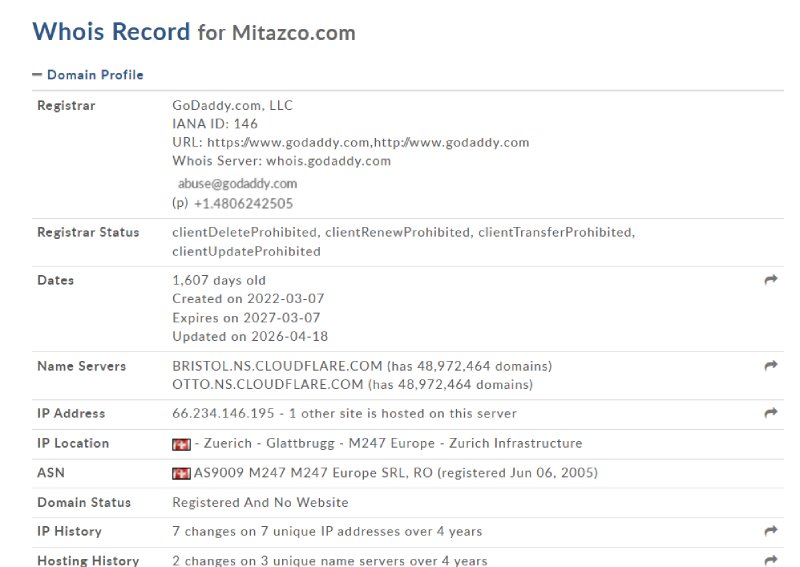Click the Swiss flag in IP Location row

tap(181, 445)
